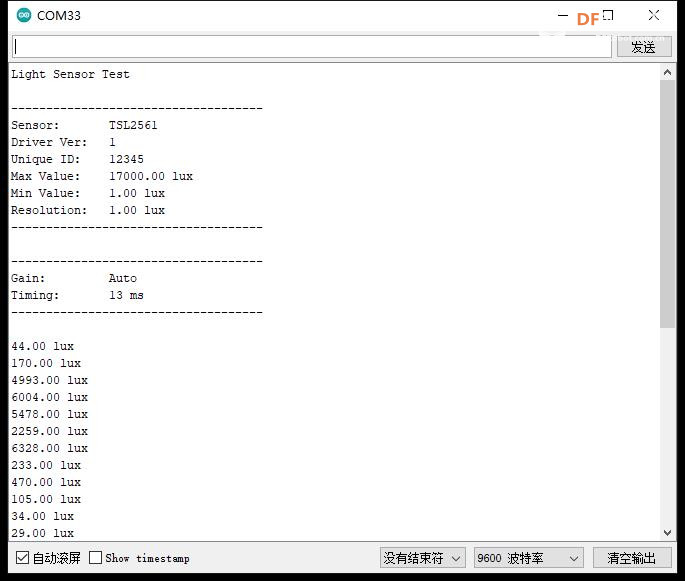Click the '29.00 lux' reading
685x581 pixels.
click(42, 534)
